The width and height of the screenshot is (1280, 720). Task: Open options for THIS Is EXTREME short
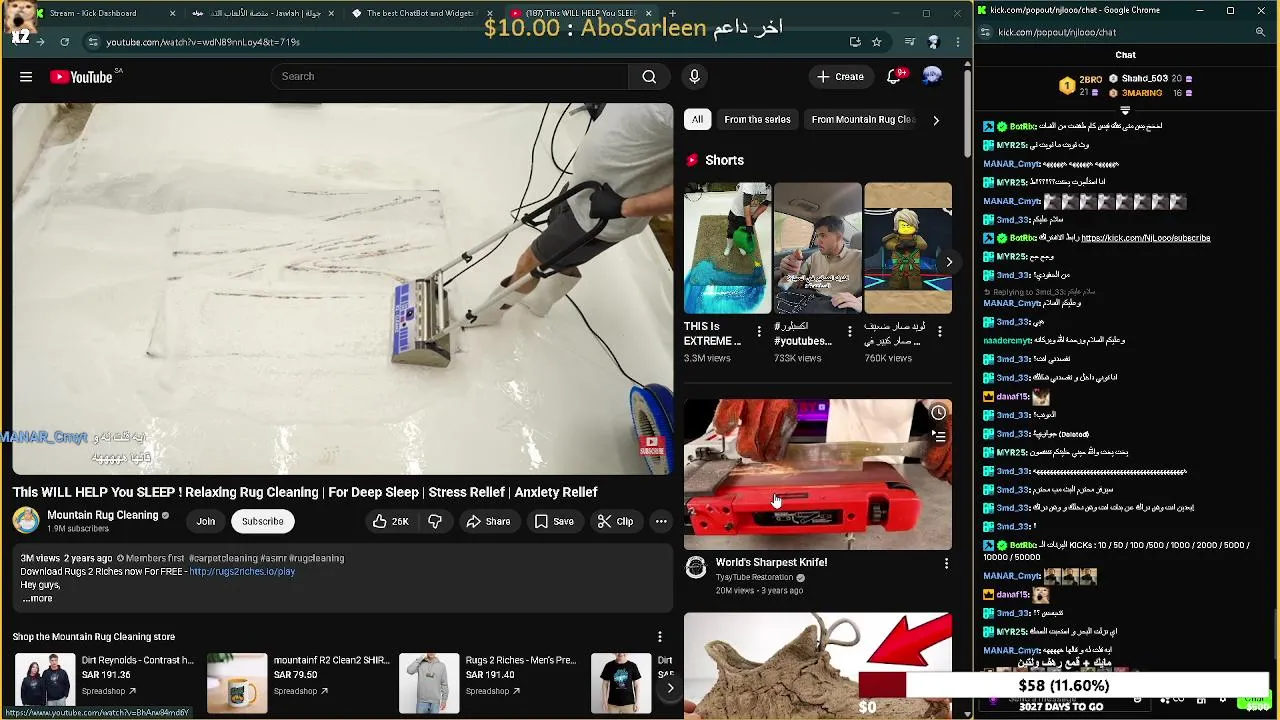click(759, 332)
